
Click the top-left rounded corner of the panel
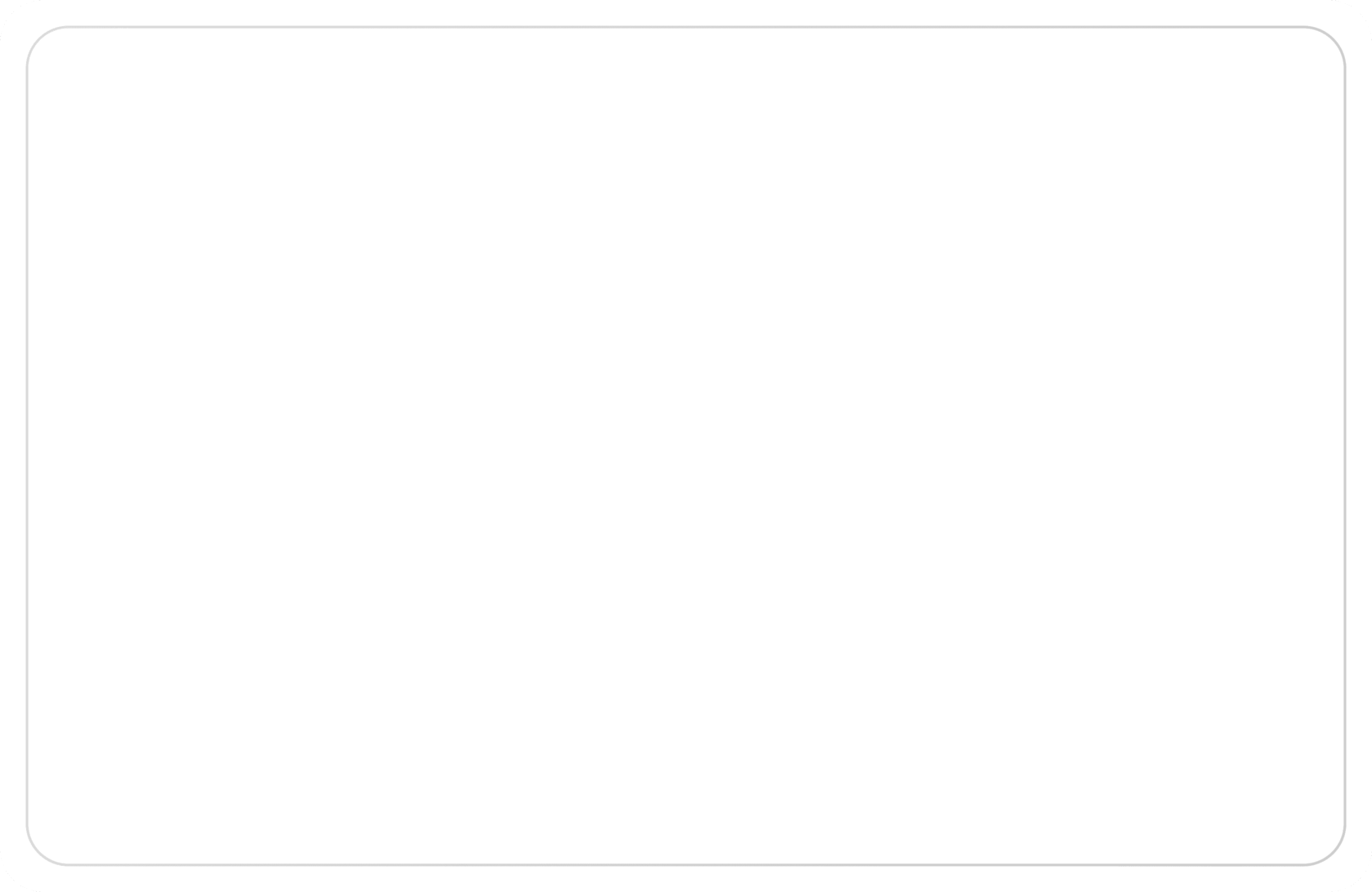38,38
